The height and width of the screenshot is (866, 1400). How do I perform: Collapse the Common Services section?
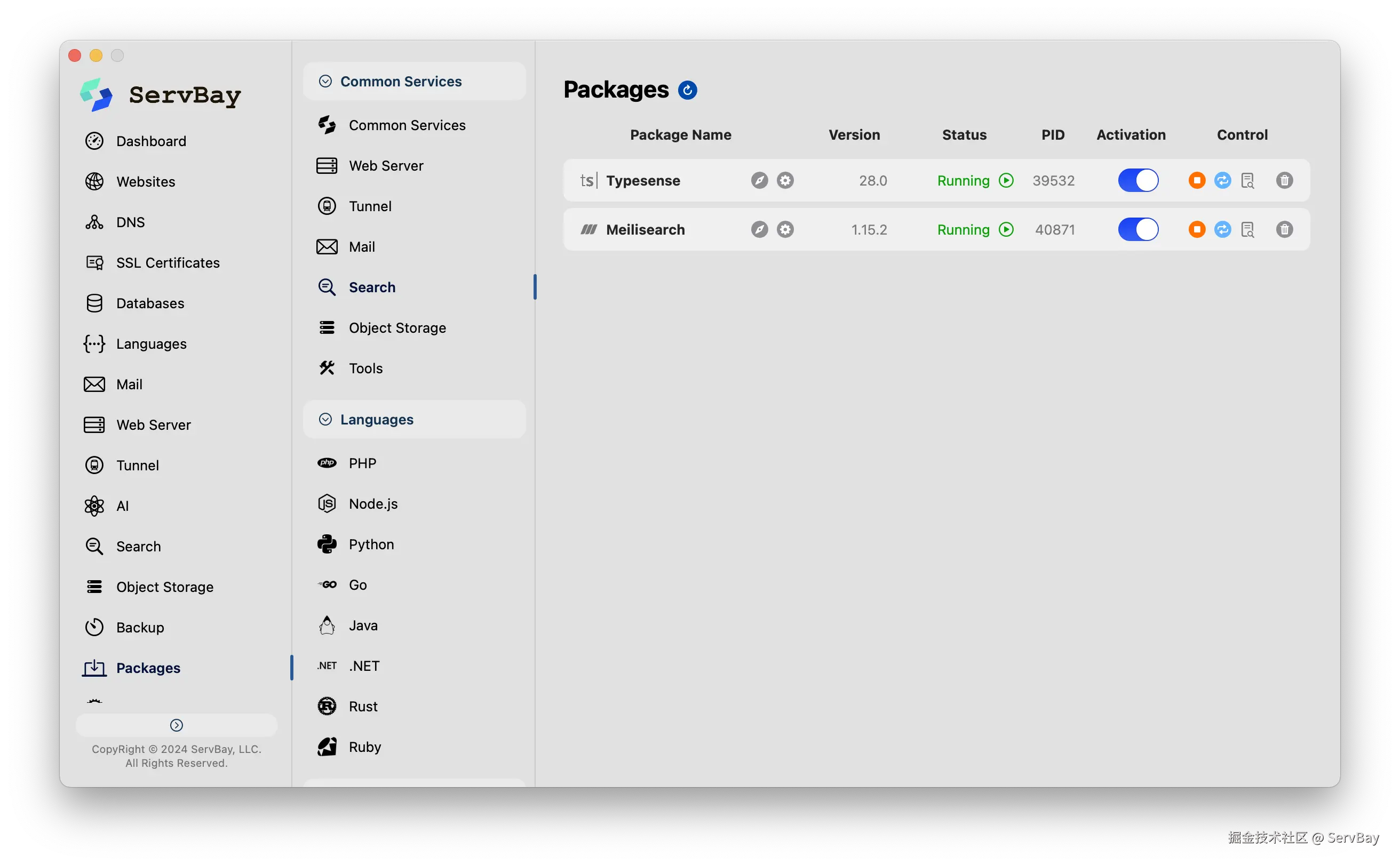pos(325,82)
